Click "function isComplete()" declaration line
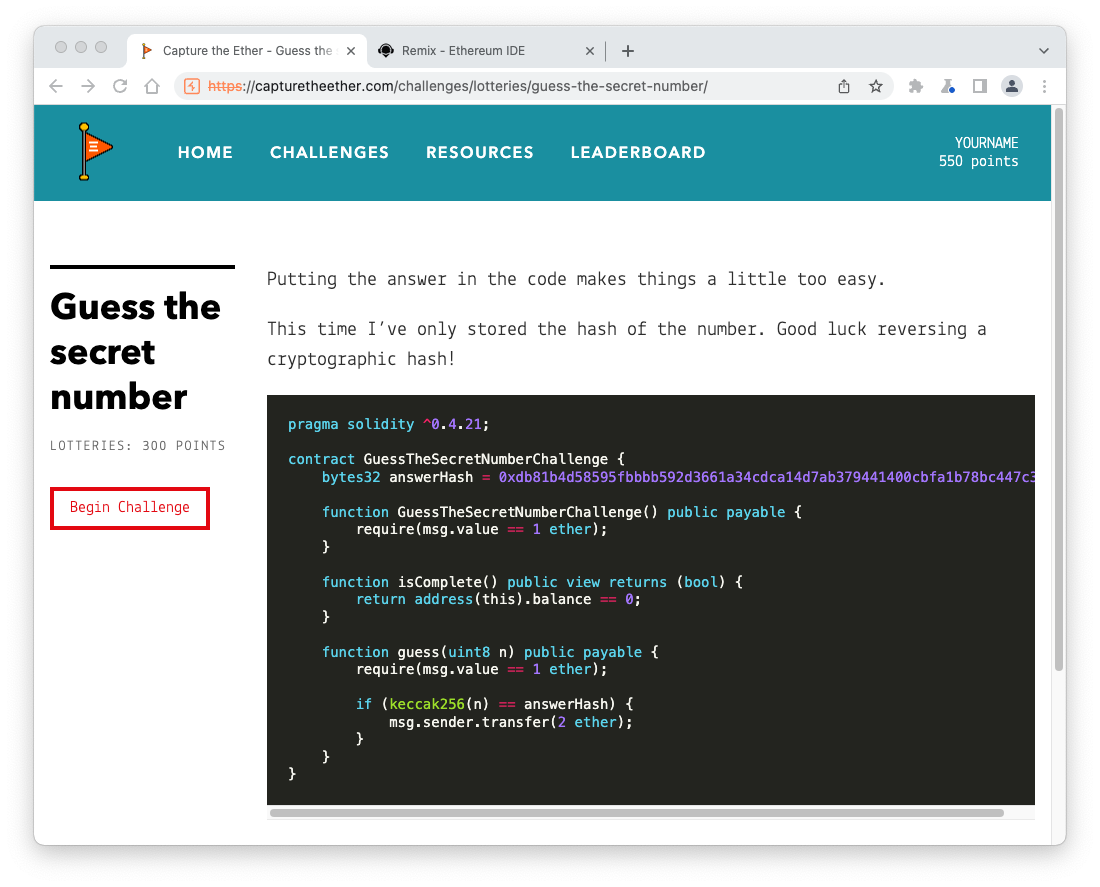This screenshot has width=1100, height=887. click(532, 582)
